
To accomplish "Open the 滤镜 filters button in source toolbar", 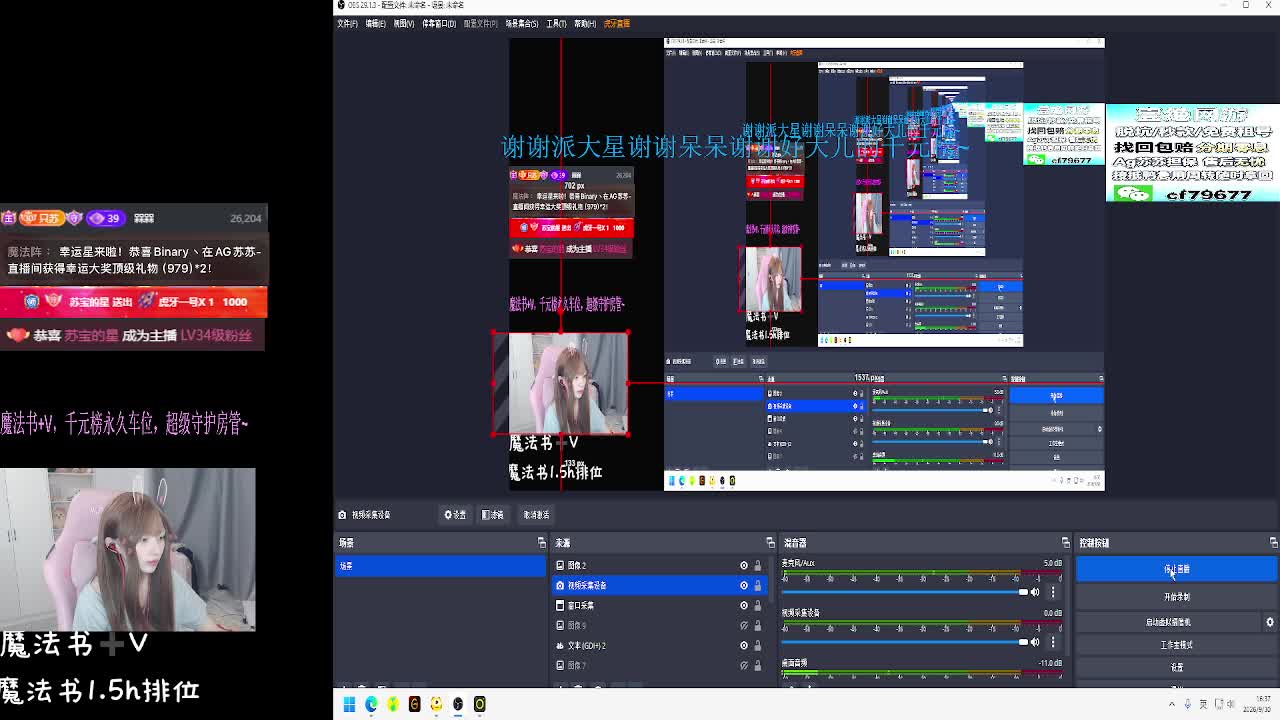I will (x=493, y=515).
